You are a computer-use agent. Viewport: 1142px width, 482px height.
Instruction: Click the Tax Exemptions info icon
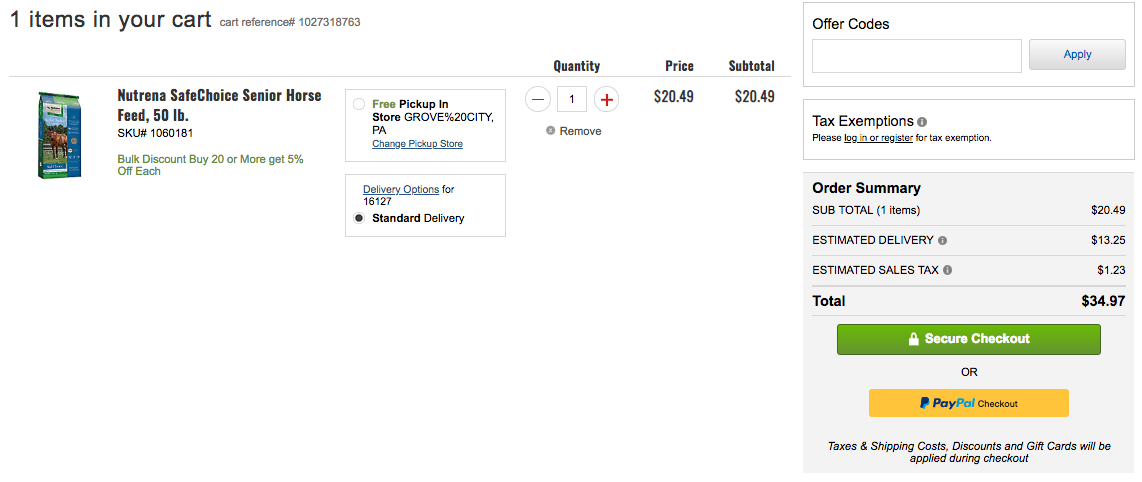tap(922, 122)
